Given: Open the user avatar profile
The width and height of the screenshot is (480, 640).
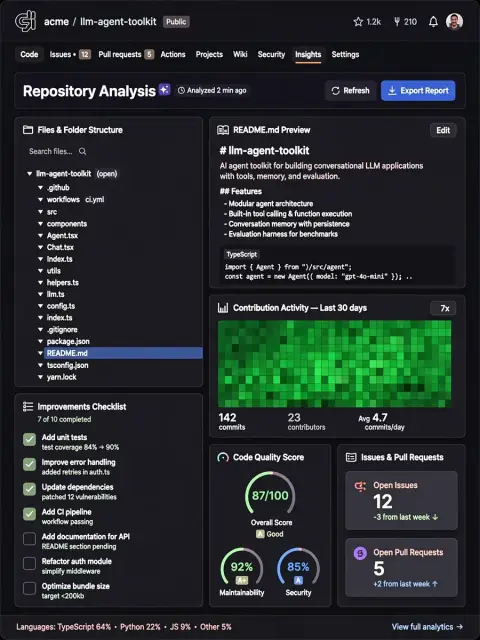Looking at the screenshot, I should click(x=454, y=21).
